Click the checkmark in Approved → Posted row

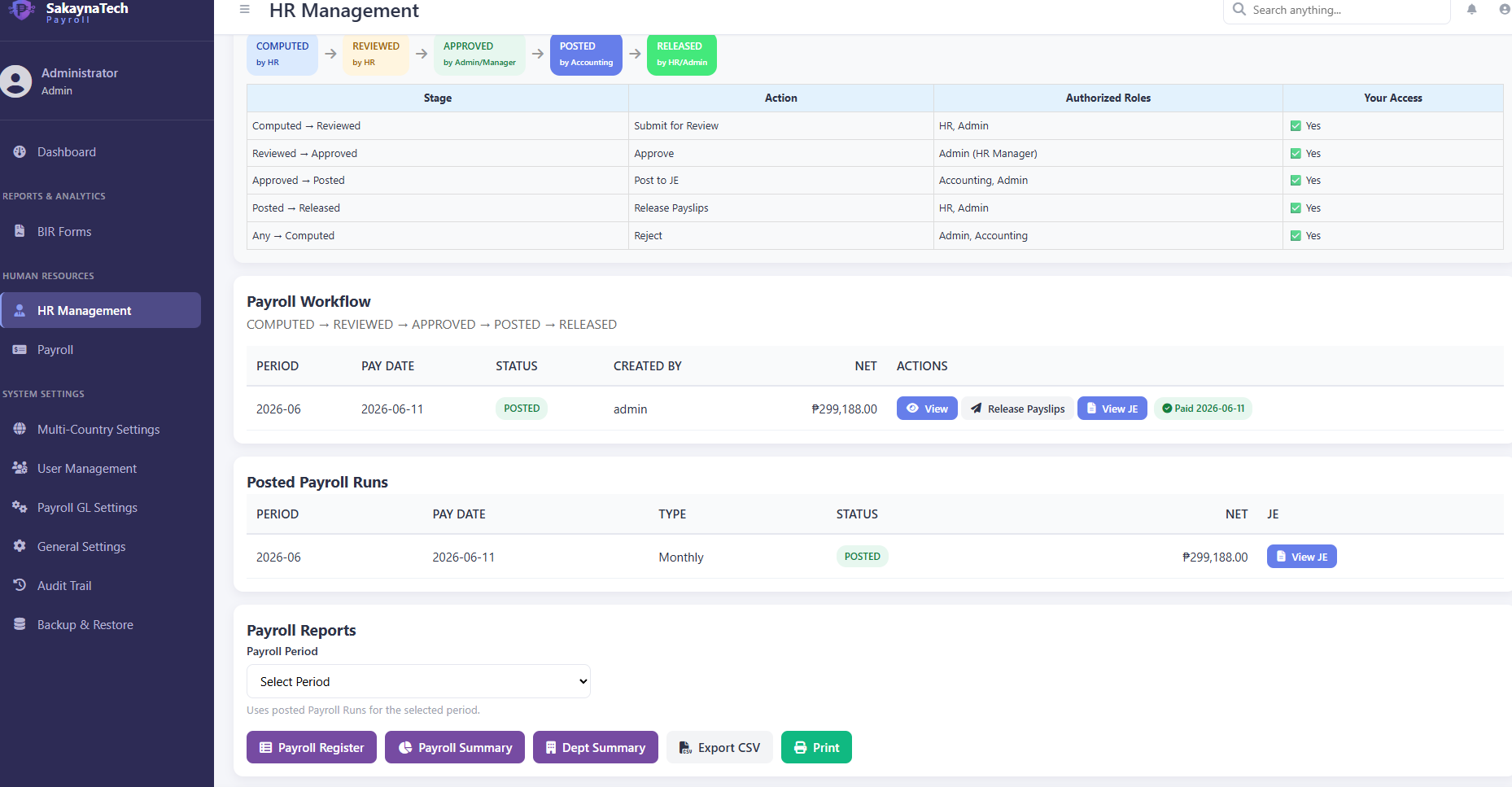tap(1296, 181)
